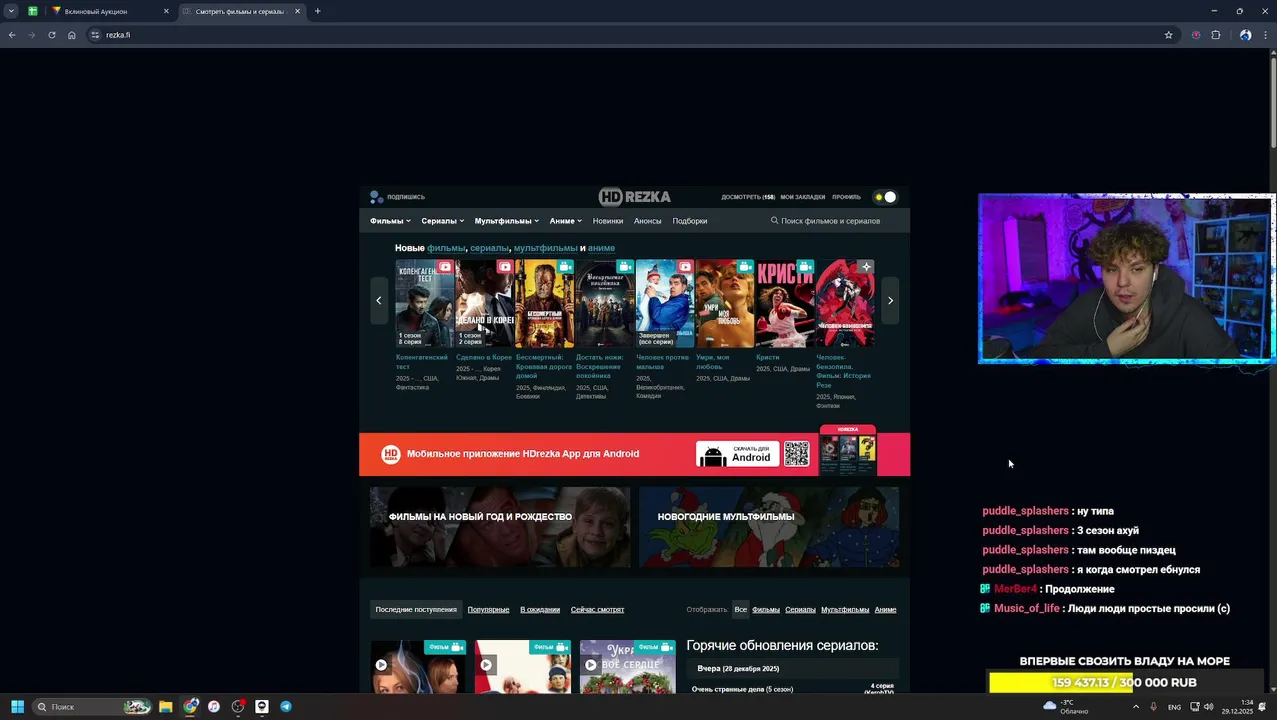The height and width of the screenshot is (720, 1277).
Task: Open the Кристи movie poster
Action: [x=785, y=303]
